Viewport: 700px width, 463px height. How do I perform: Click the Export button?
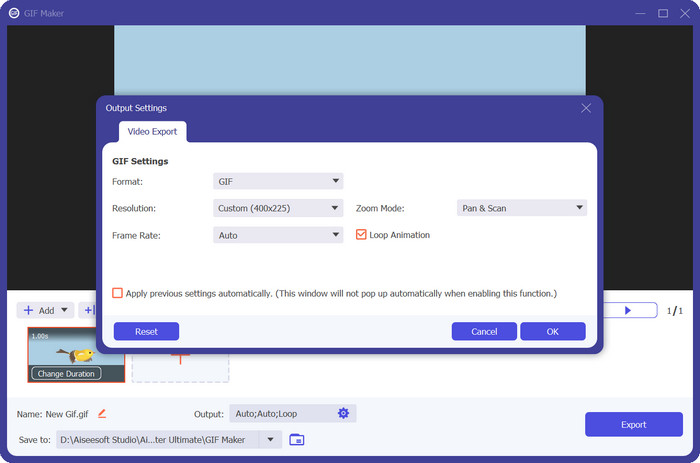point(633,424)
